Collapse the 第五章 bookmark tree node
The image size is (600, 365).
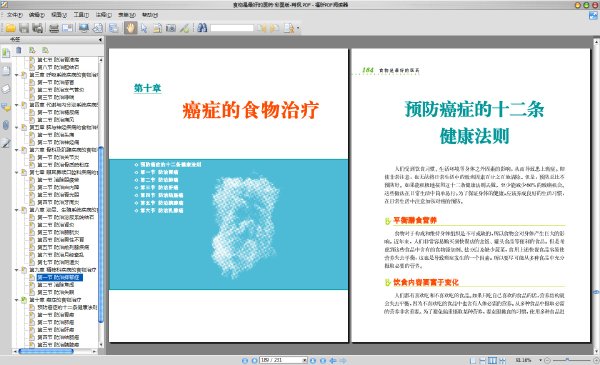16,127
